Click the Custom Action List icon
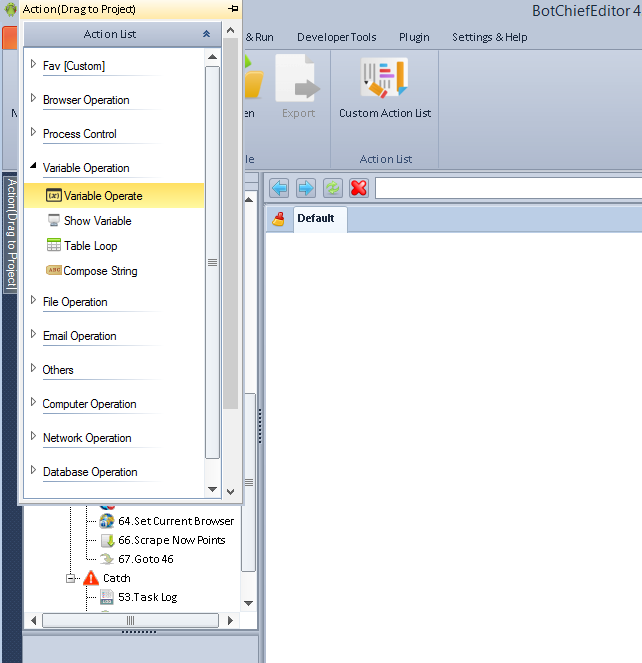Screen dimensions: 642x663 pyautogui.click(x=385, y=80)
